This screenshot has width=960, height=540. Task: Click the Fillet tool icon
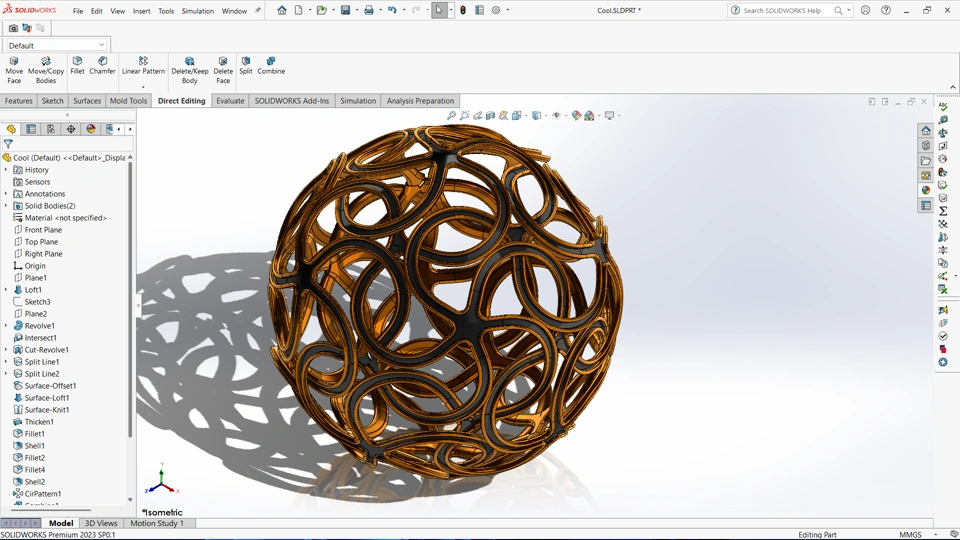coord(77,62)
